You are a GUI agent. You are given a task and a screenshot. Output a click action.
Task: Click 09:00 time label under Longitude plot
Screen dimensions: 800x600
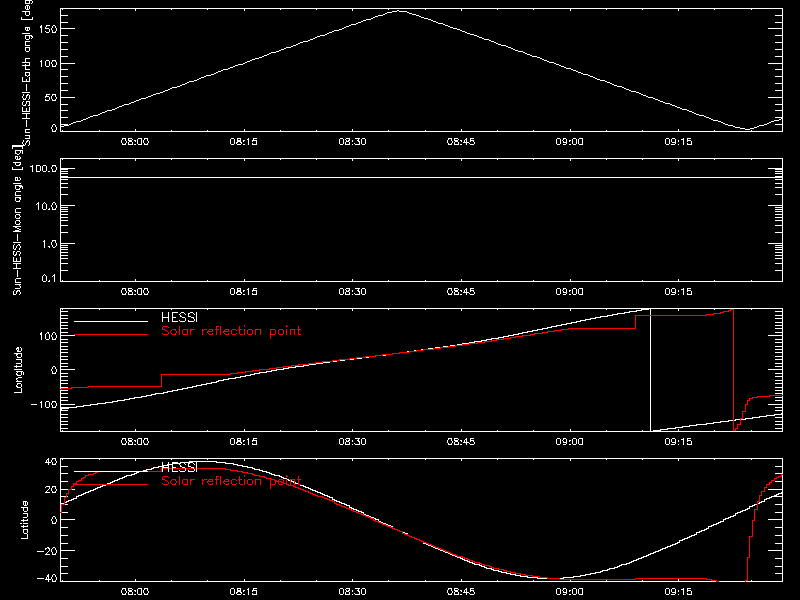tap(569, 441)
